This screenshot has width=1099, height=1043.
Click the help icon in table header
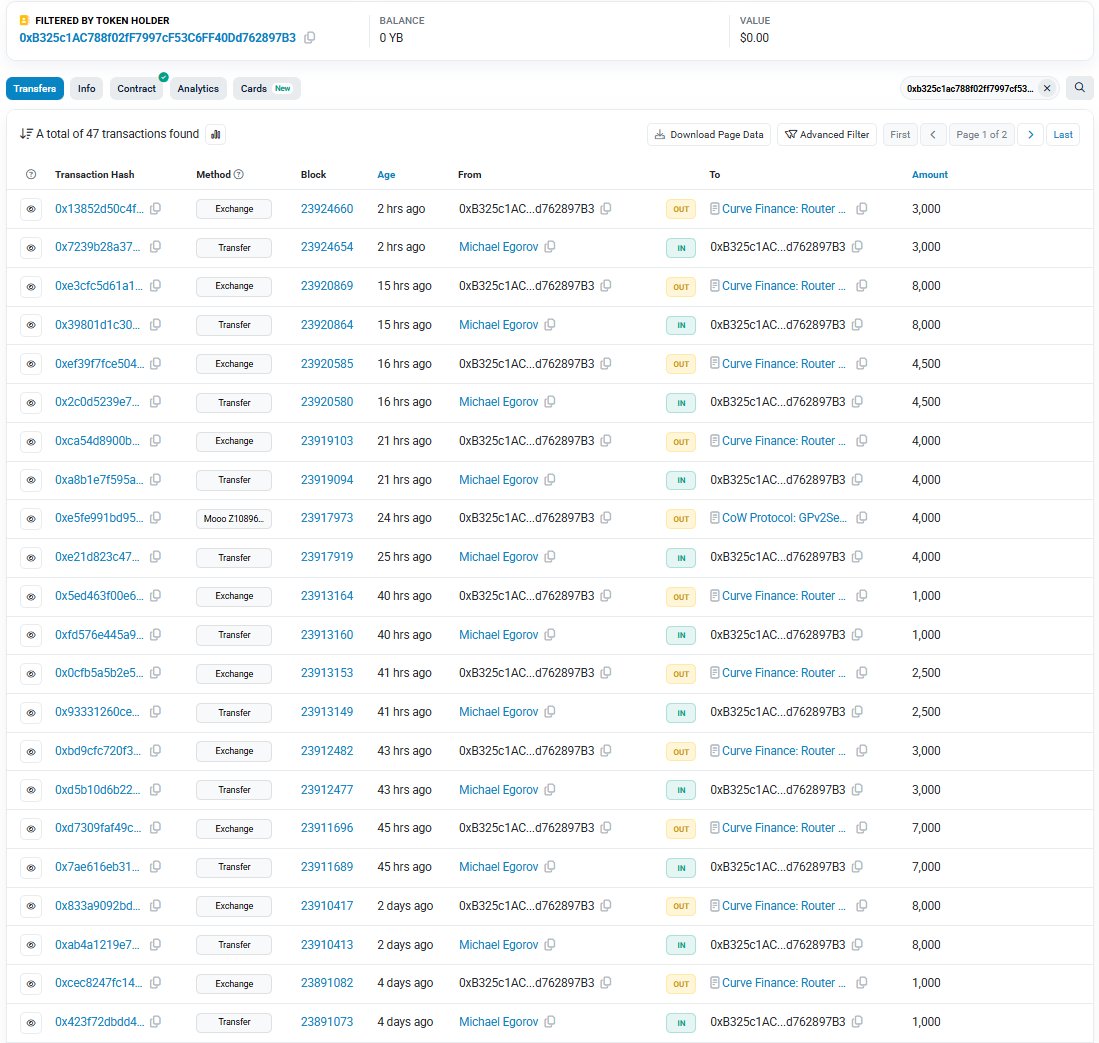[x=31, y=175]
